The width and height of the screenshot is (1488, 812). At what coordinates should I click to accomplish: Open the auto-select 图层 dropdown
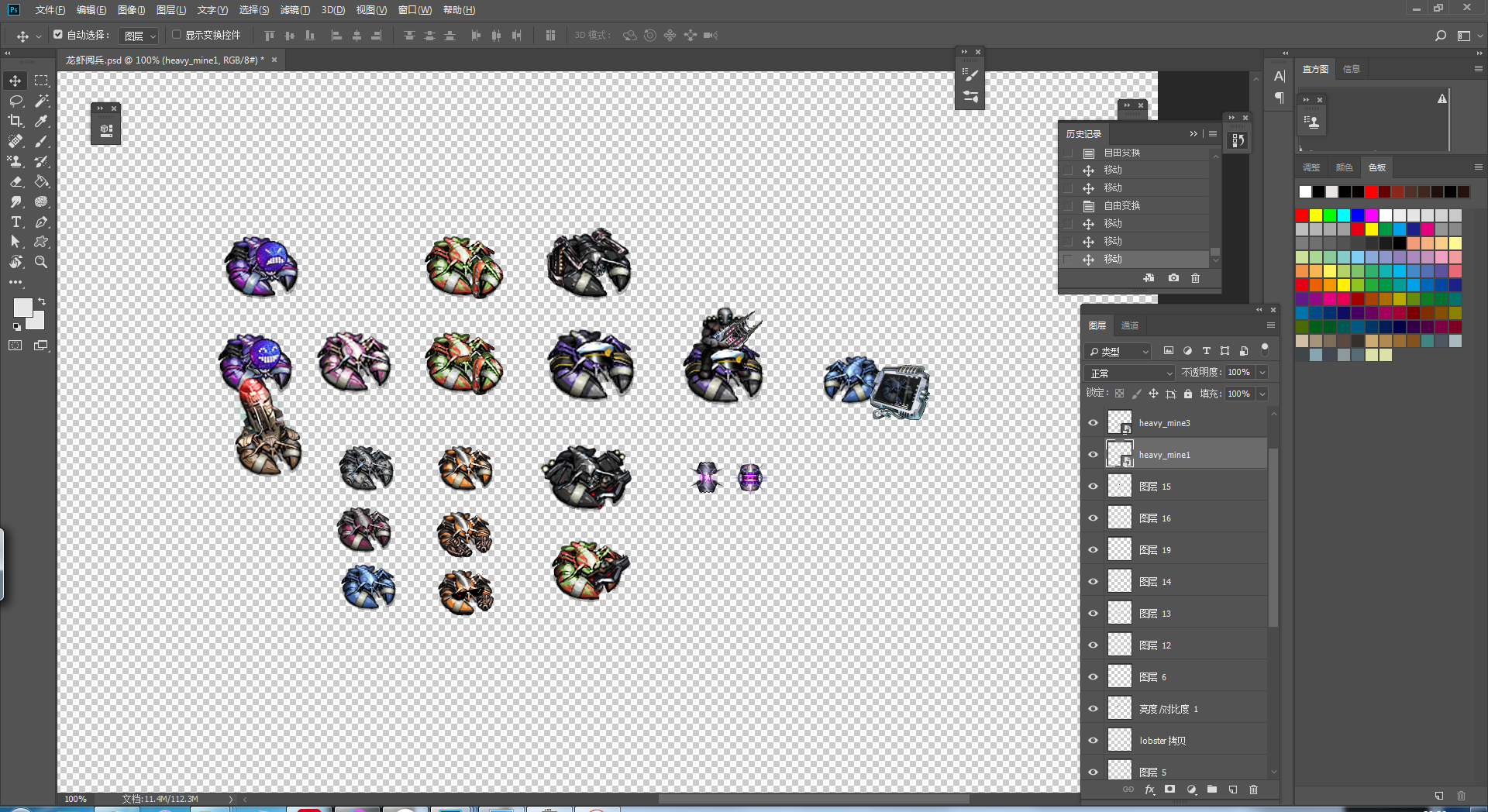(x=140, y=36)
